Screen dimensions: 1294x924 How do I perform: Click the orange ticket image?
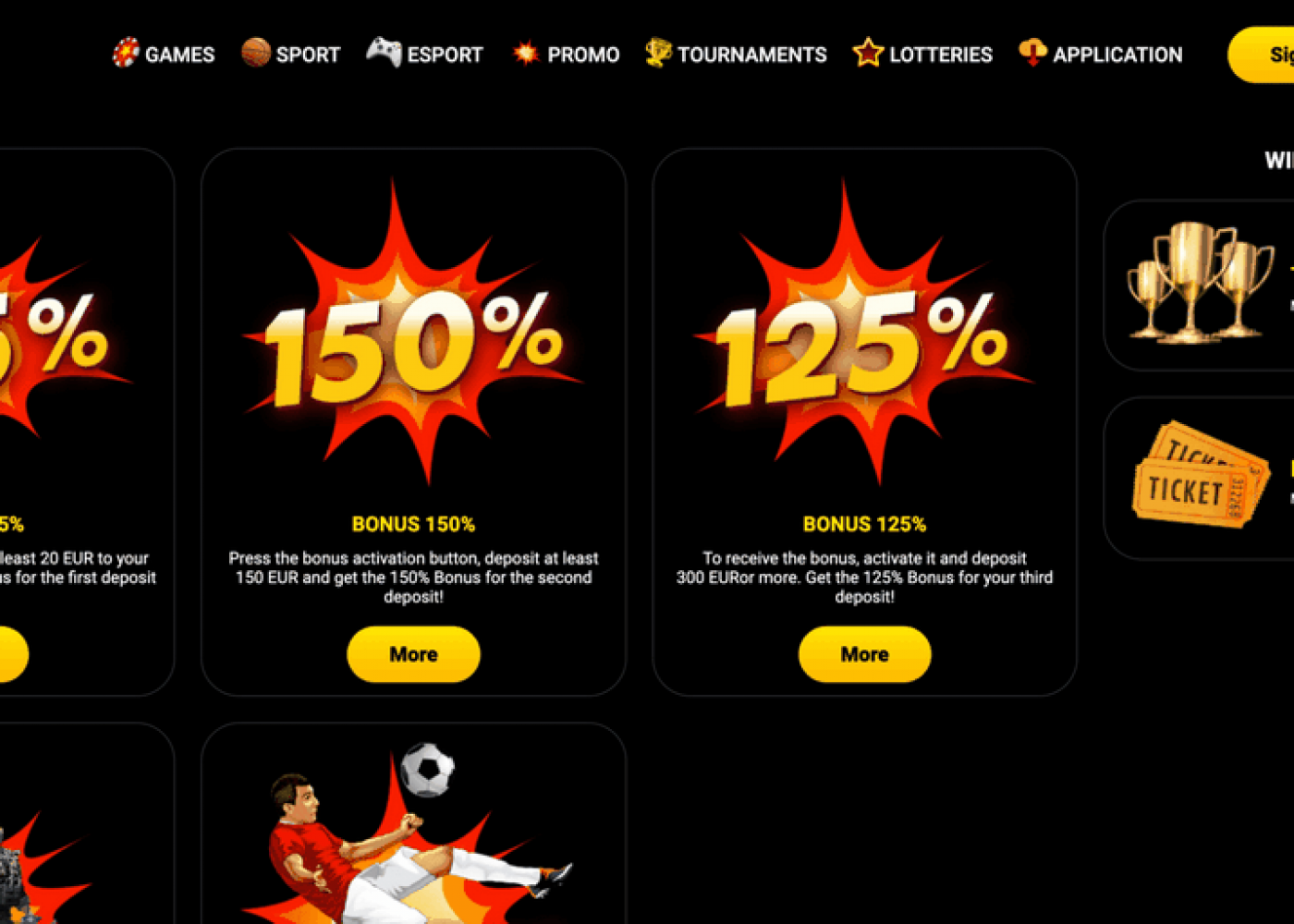1200,475
